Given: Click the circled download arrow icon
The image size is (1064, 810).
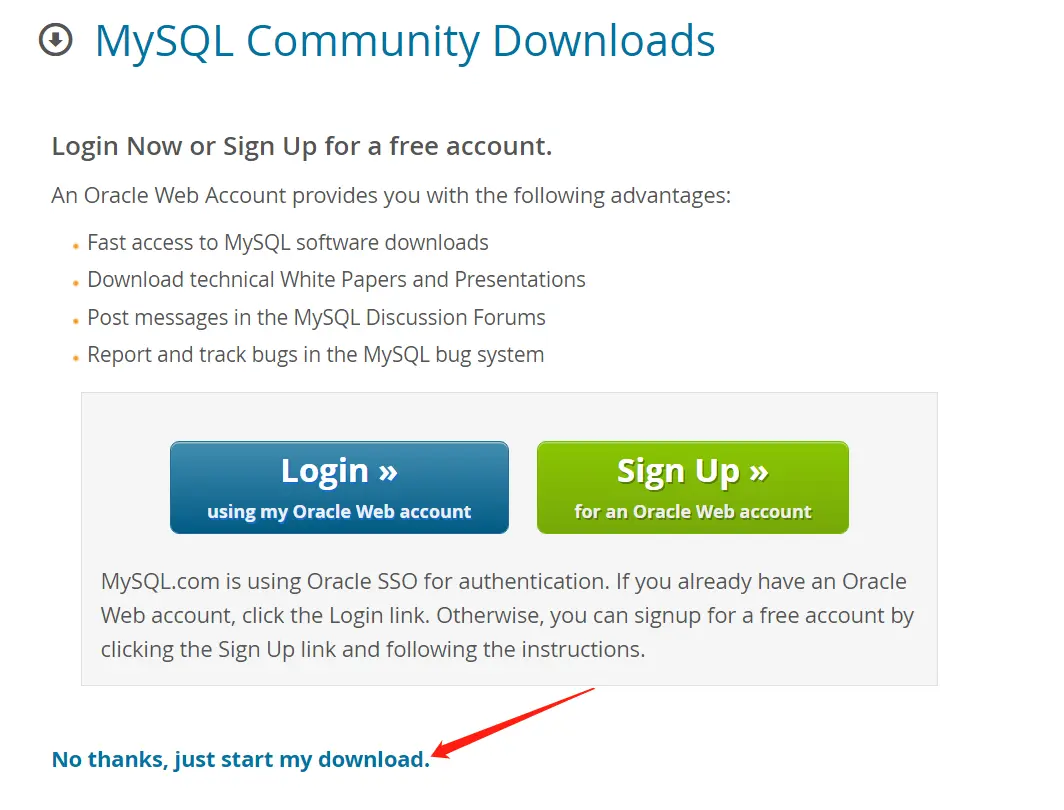Looking at the screenshot, I should click(55, 41).
